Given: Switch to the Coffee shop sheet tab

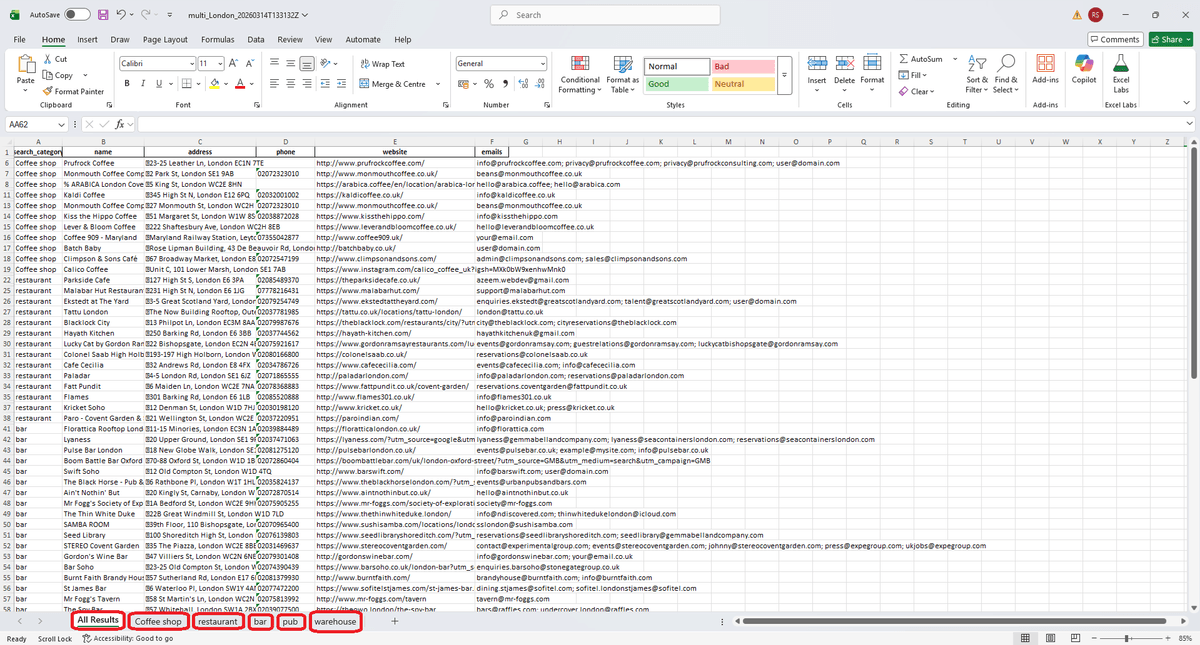Looking at the screenshot, I should tap(158, 621).
